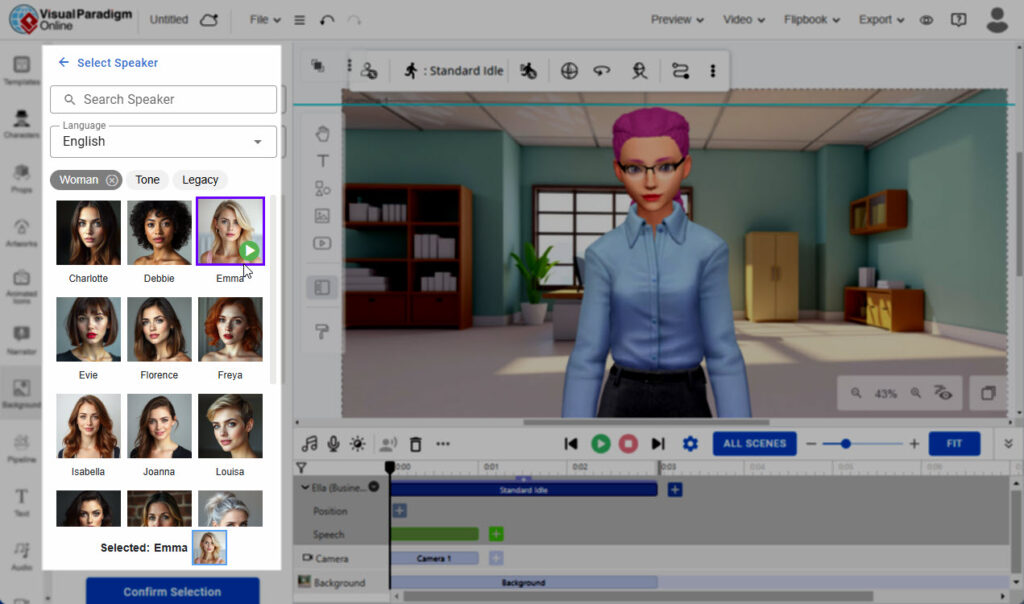Select the Emma speaker thumbnail
The height and width of the screenshot is (604, 1024).
click(230, 232)
